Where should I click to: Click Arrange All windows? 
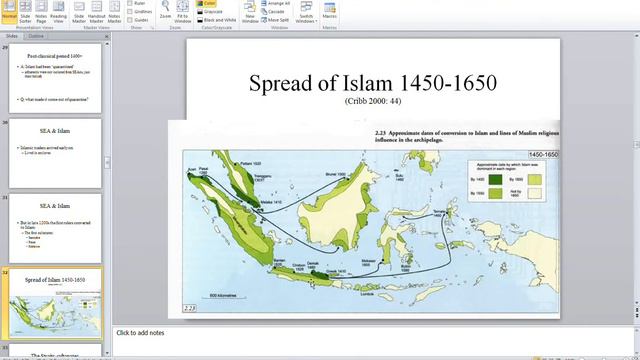276,3
